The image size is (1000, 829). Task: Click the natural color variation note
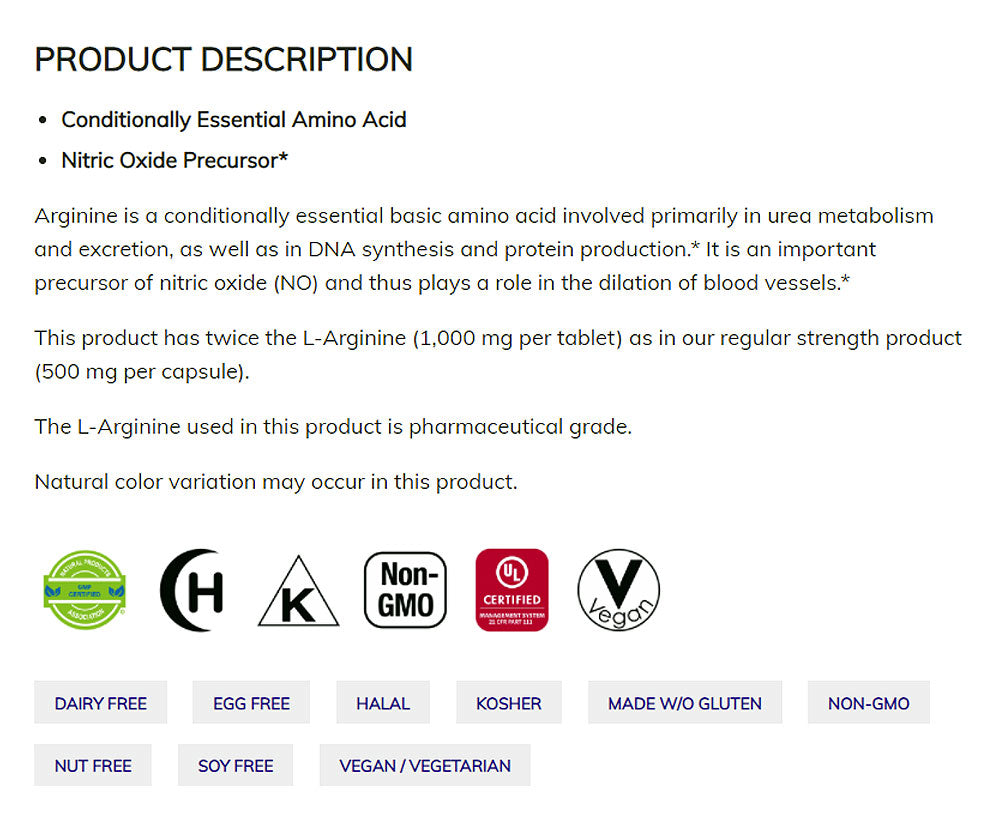pos(276,482)
